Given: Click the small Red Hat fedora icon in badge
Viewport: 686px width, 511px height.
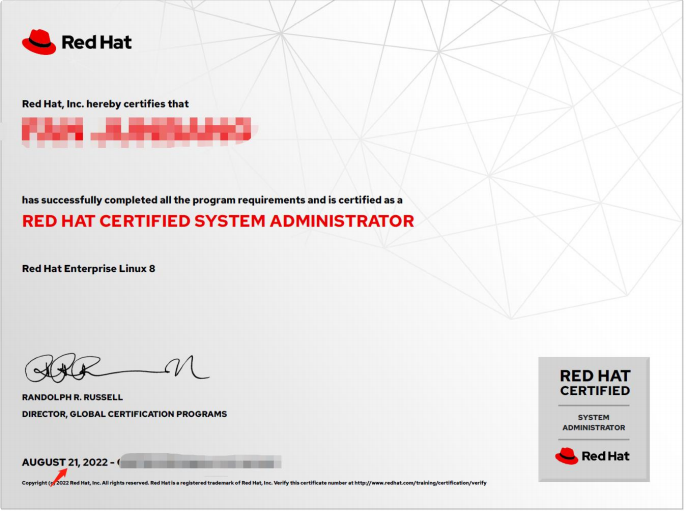Looking at the screenshot, I should coord(567,456).
